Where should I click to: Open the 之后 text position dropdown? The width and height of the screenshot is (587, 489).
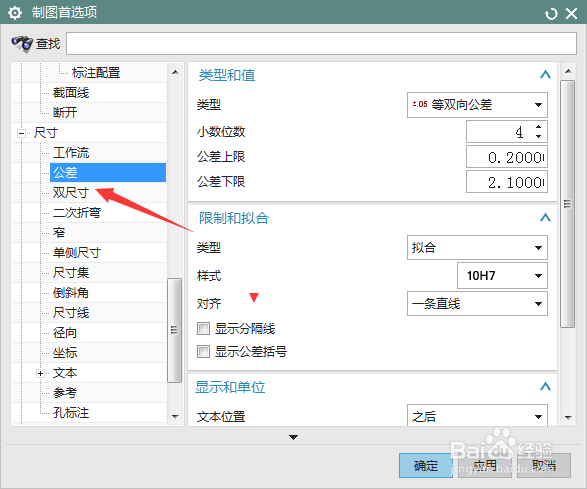click(477, 416)
